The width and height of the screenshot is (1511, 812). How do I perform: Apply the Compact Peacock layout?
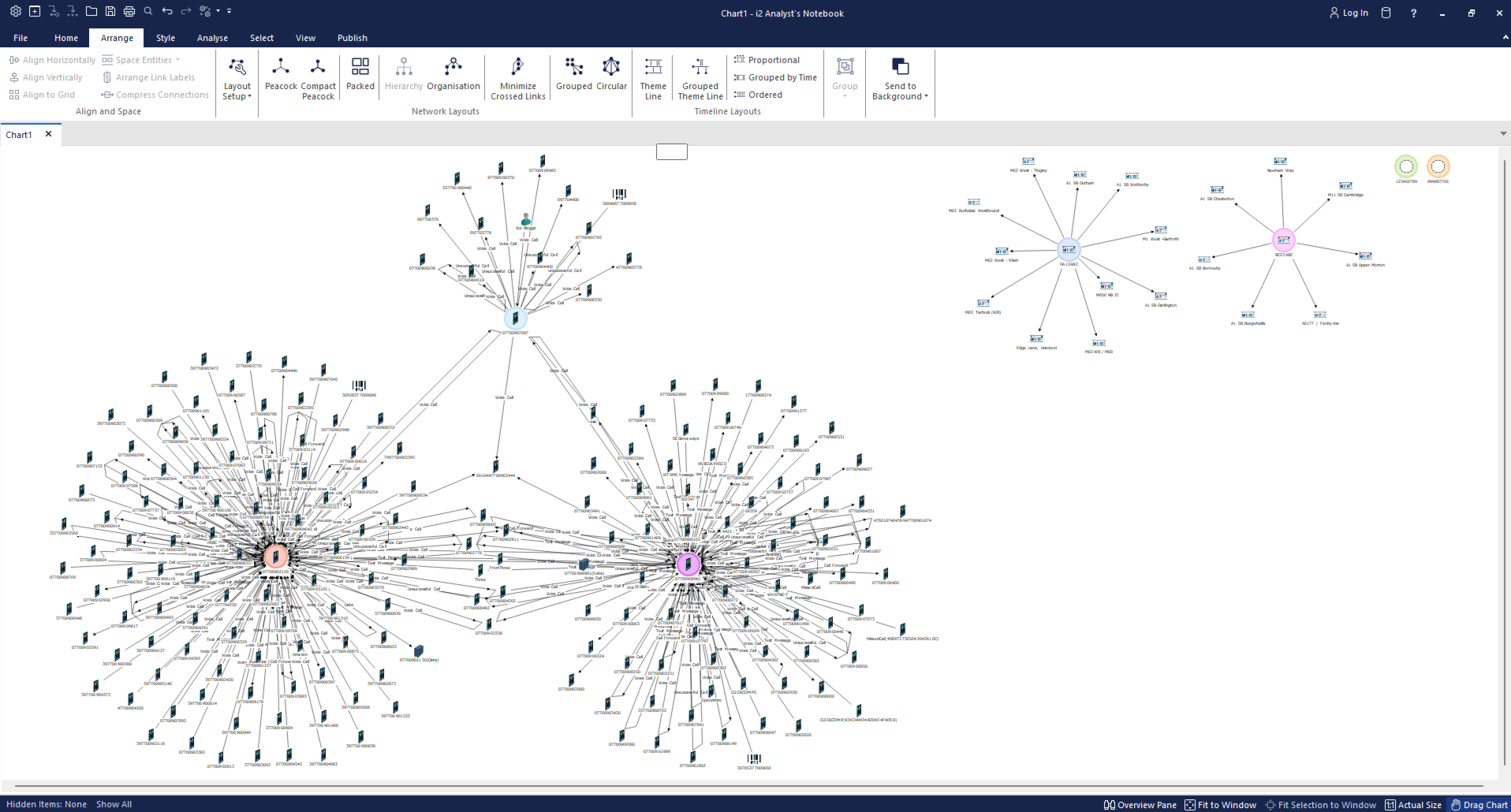coord(318,75)
